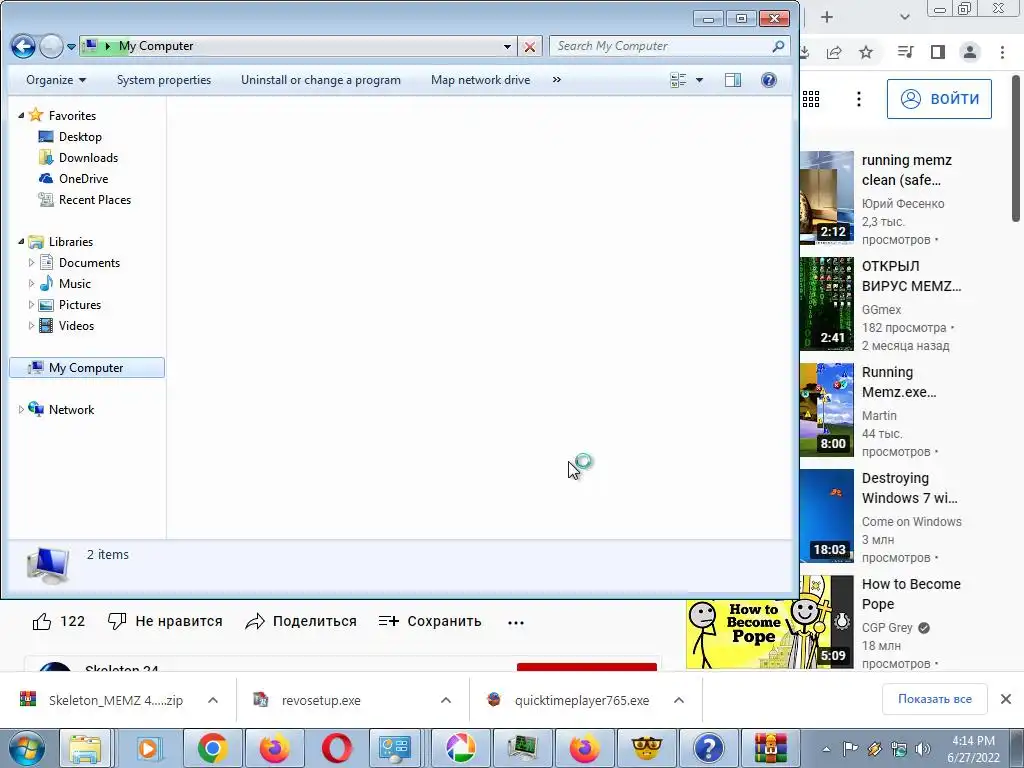Open the address bar history dropdown
The width and height of the screenshot is (1024, 768).
point(507,46)
